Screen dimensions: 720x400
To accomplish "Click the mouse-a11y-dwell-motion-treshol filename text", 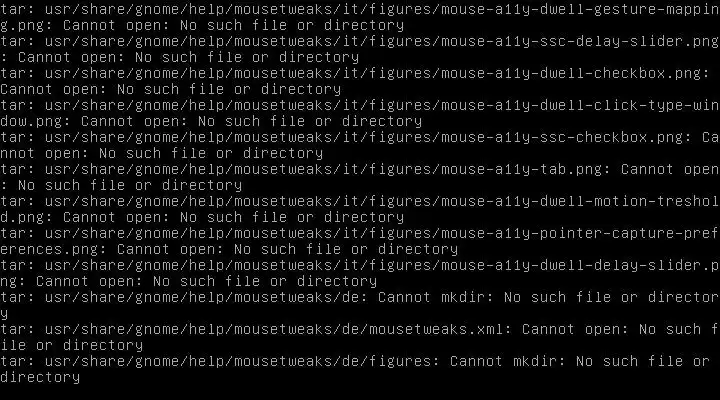I will [x=580, y=201].
